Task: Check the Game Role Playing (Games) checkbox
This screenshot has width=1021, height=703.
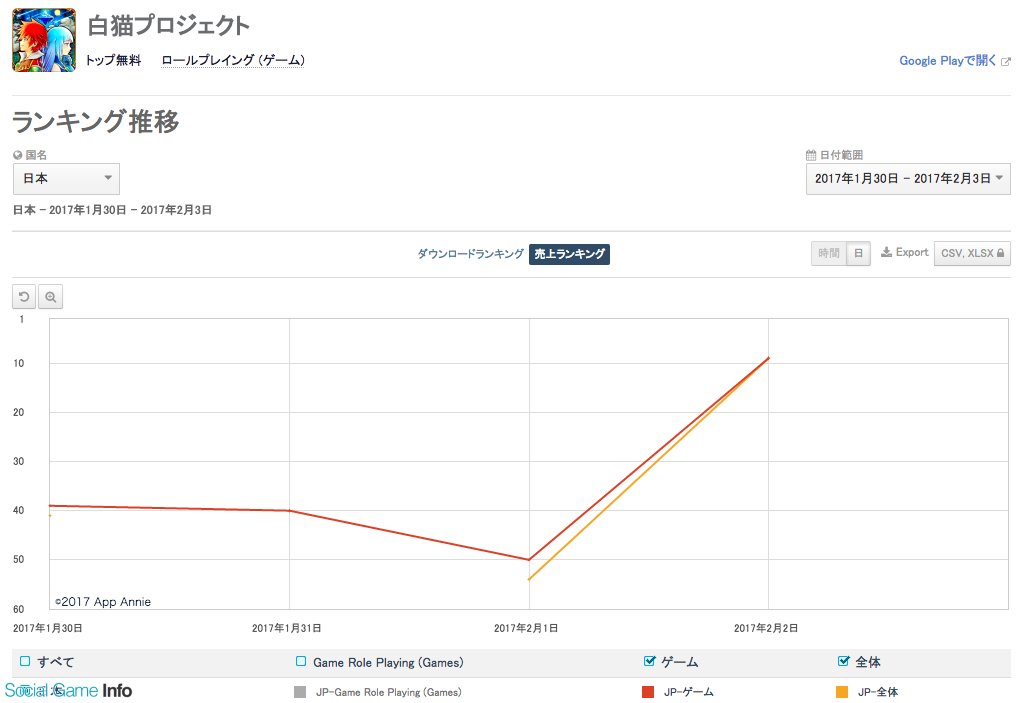Action: [301, 661]
